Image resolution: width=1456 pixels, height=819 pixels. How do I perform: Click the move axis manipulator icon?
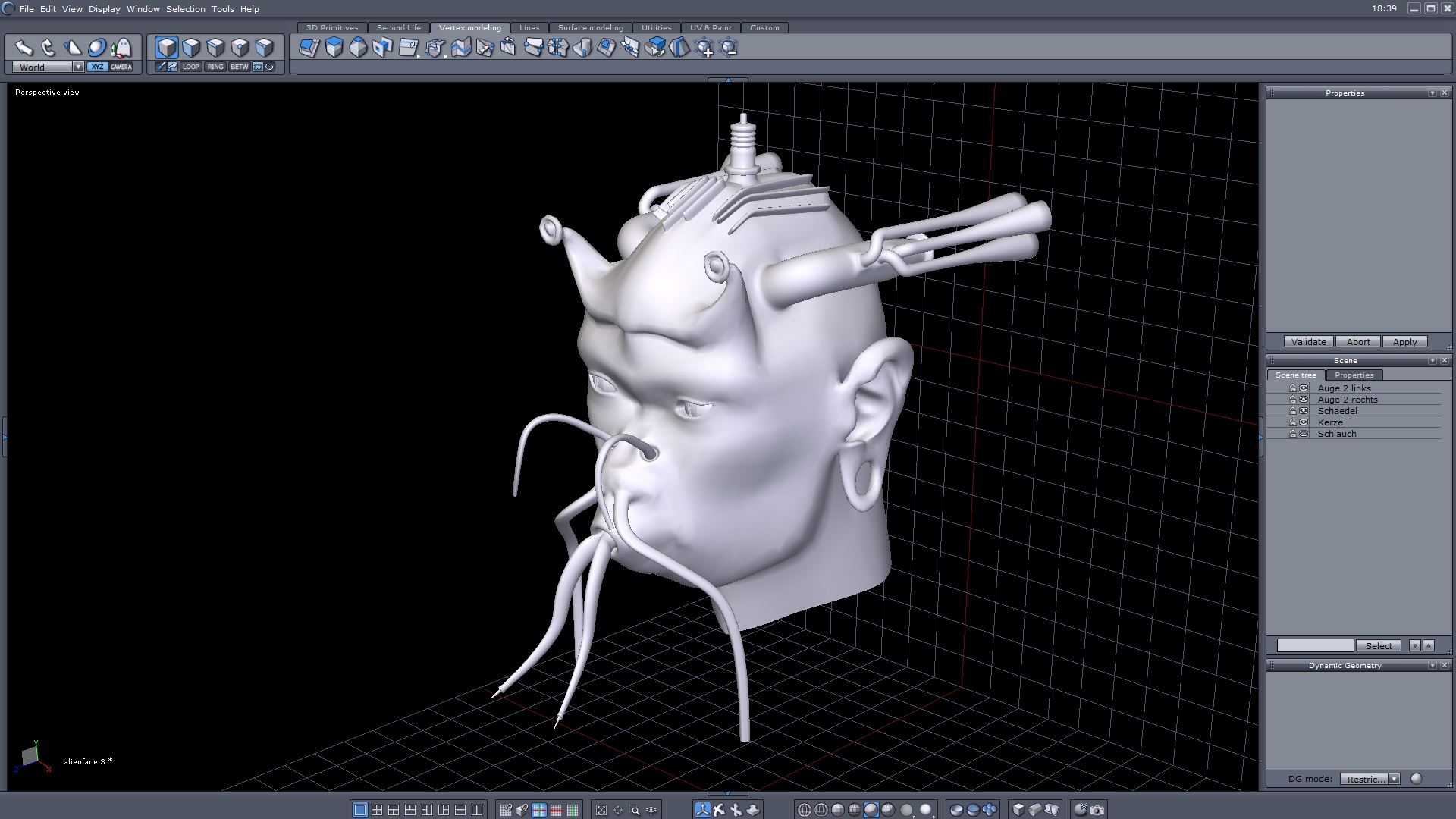702,810
